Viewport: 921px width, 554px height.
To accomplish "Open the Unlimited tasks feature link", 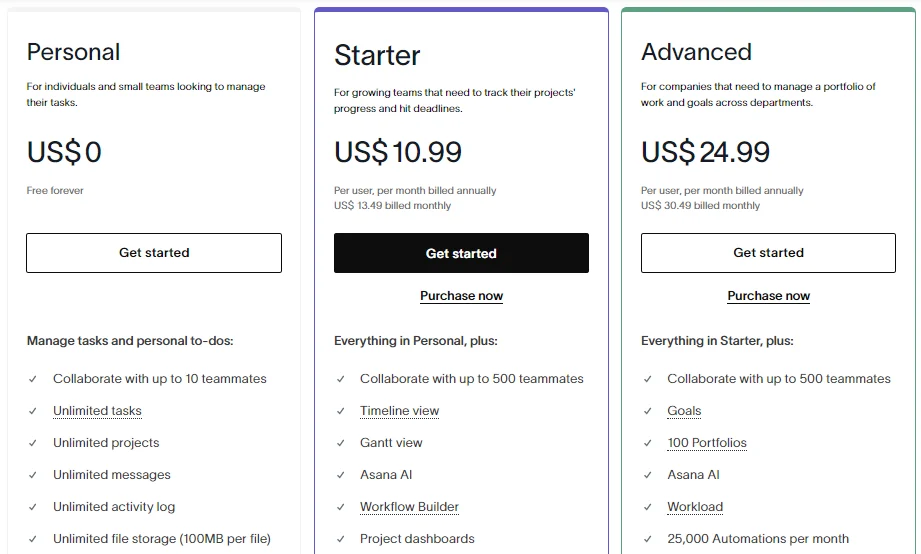I will tap(97, 411).
